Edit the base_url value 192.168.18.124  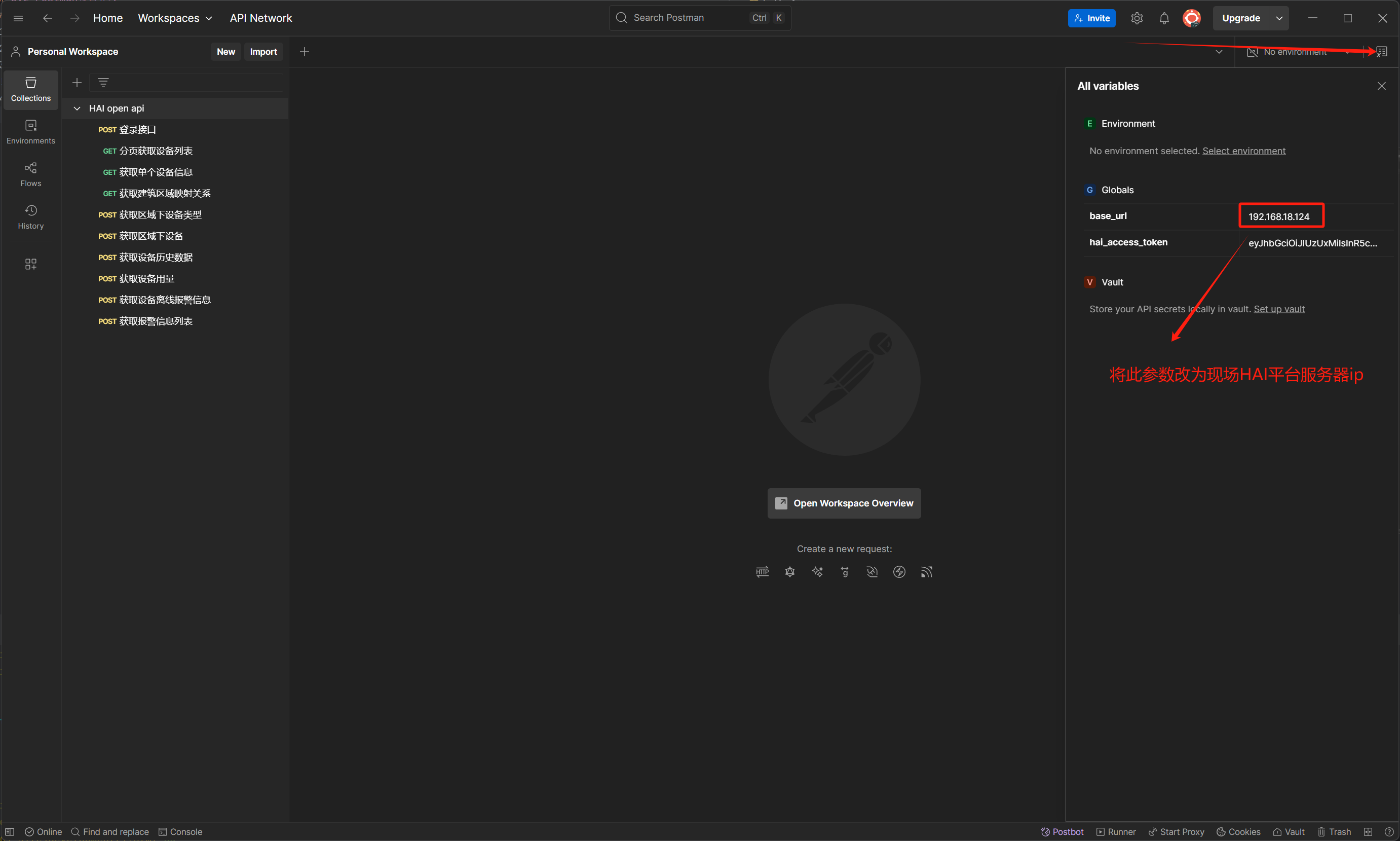(x=1280, y=216)
